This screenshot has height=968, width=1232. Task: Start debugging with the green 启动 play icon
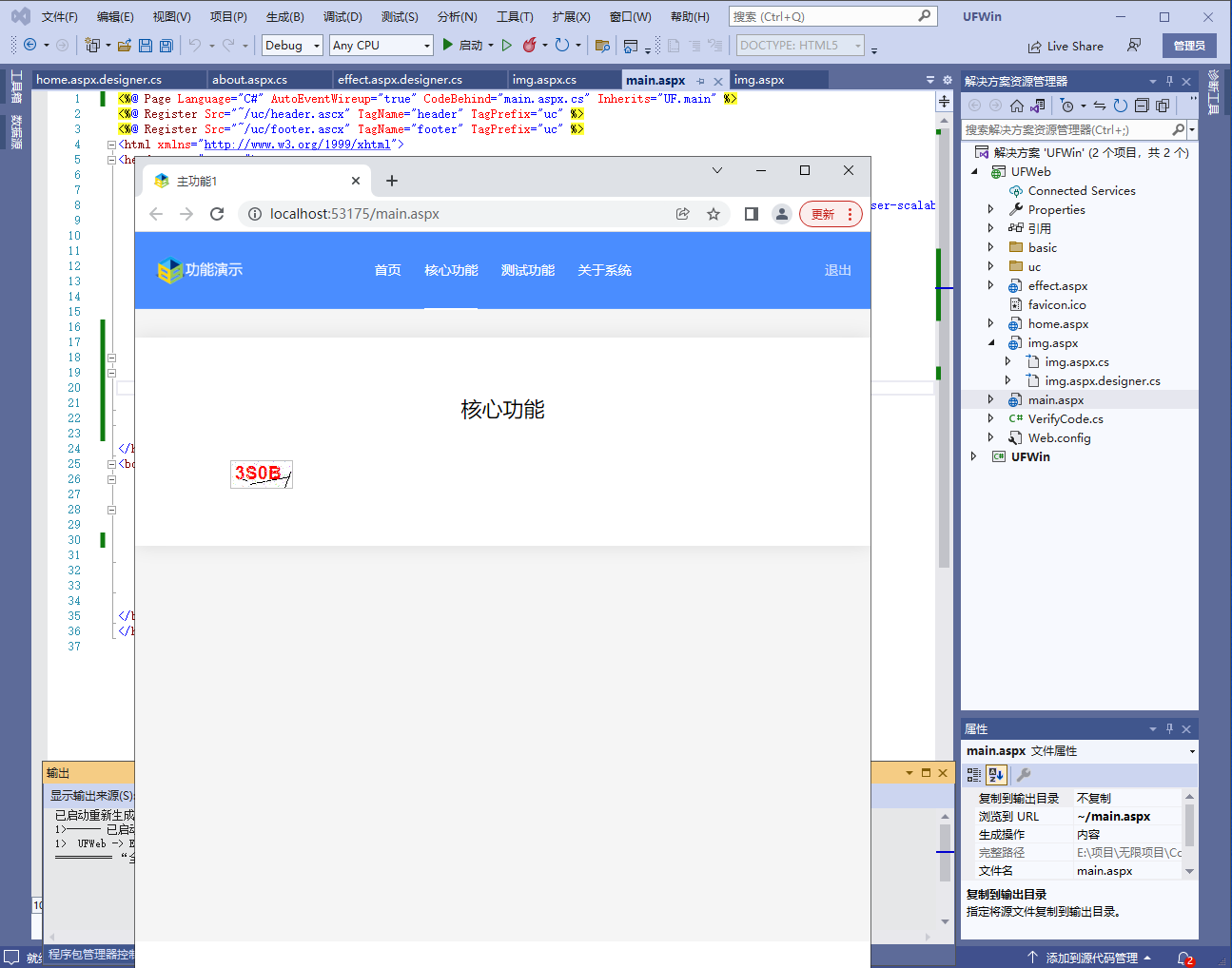[447, 45]
